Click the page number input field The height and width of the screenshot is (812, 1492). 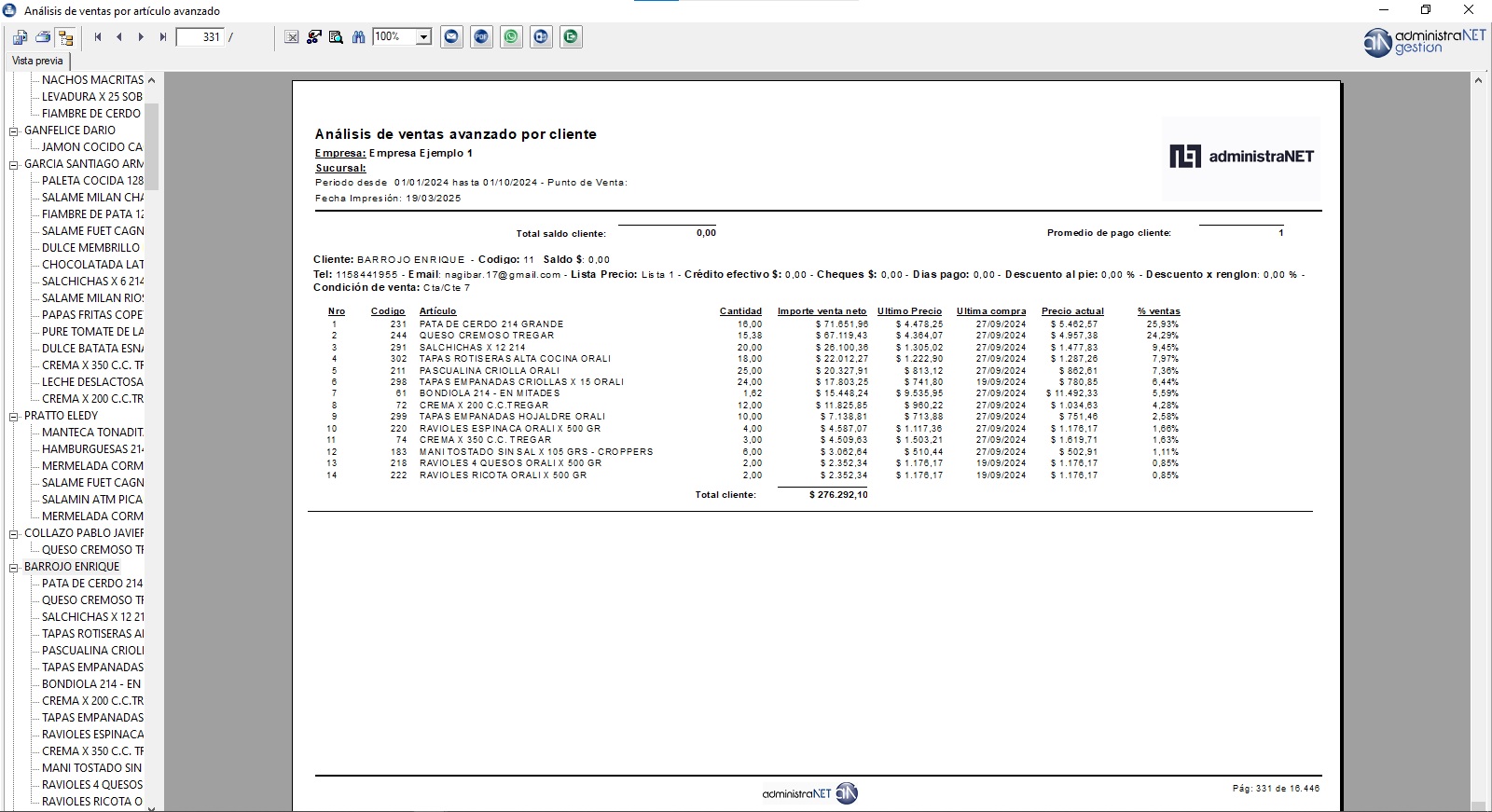(x=200, y=37)
